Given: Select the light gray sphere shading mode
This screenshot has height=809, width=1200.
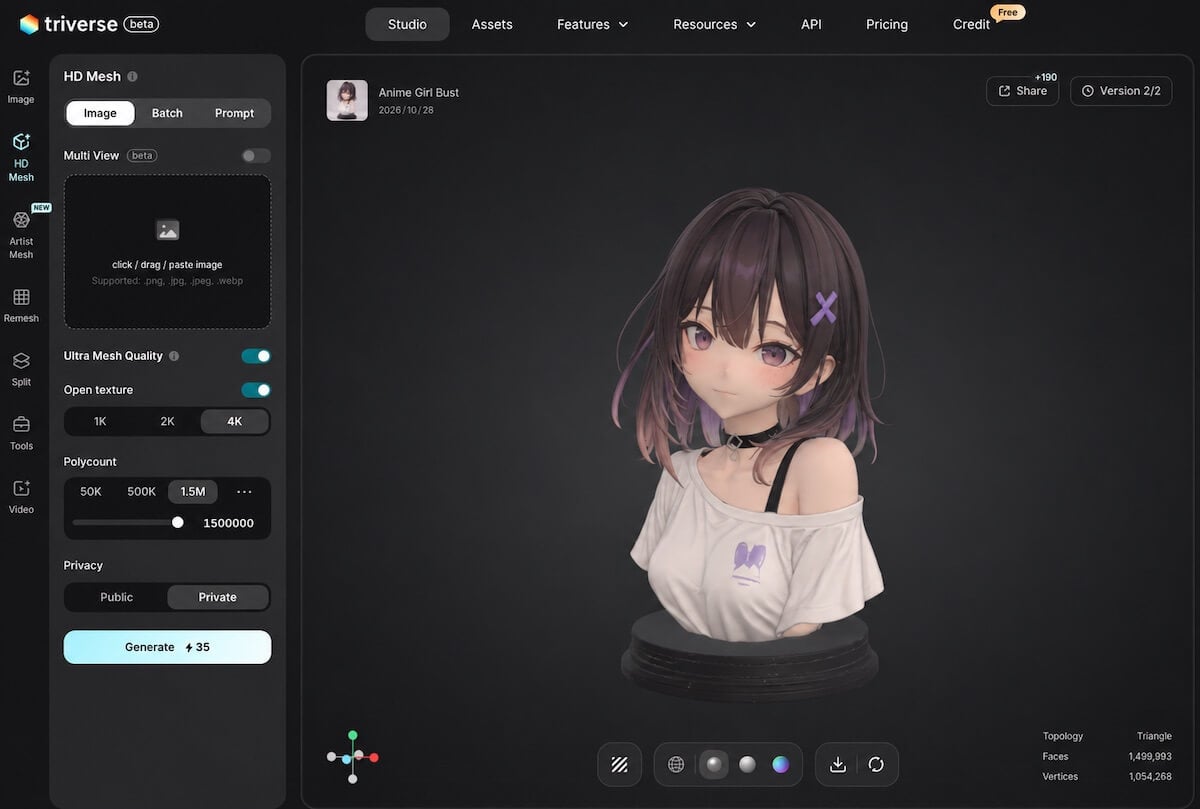Looking at the screenshot, I should pyautogui.click(x=747, y=765).
